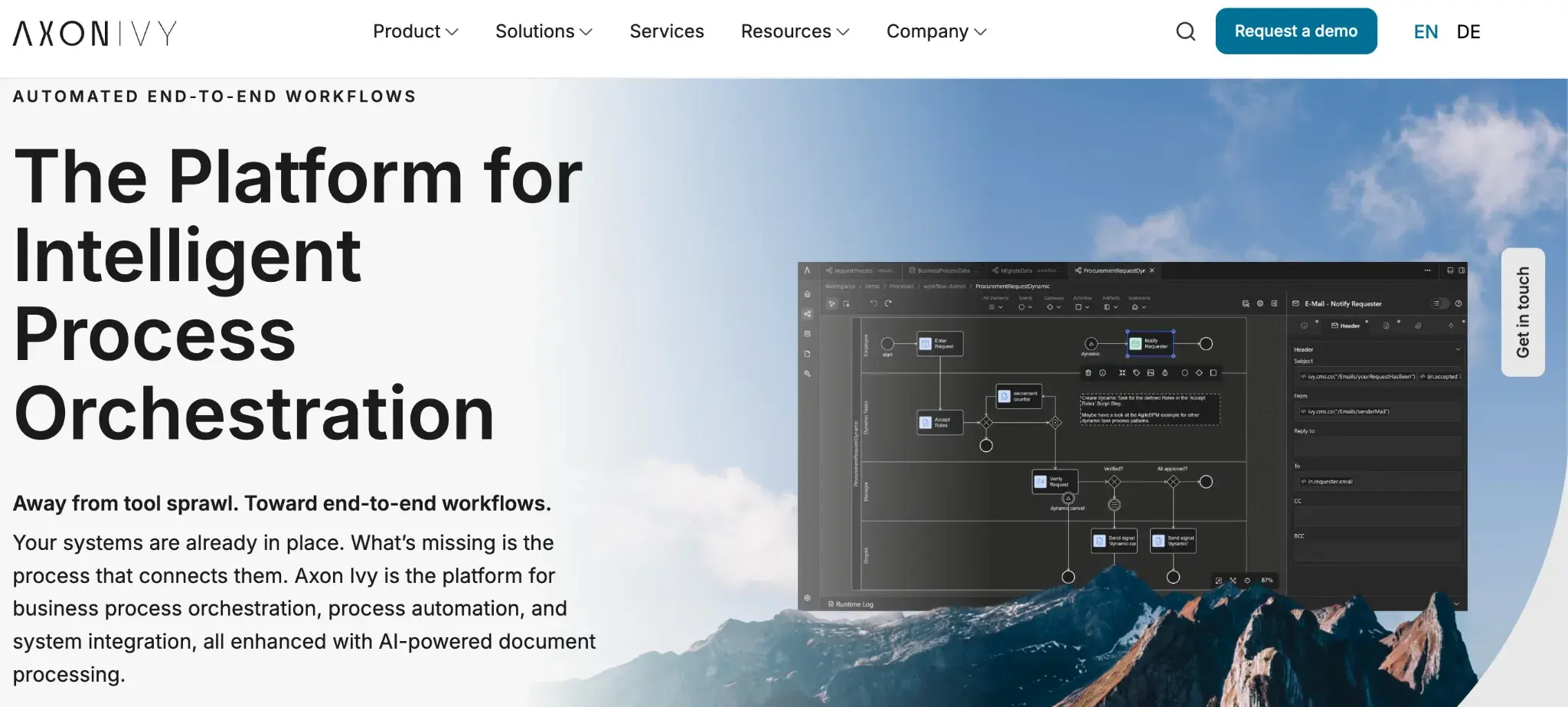1568x707 pixels.
Task: Select the pointer selection tool in the toolbar
Action: [x=832, y=303]
